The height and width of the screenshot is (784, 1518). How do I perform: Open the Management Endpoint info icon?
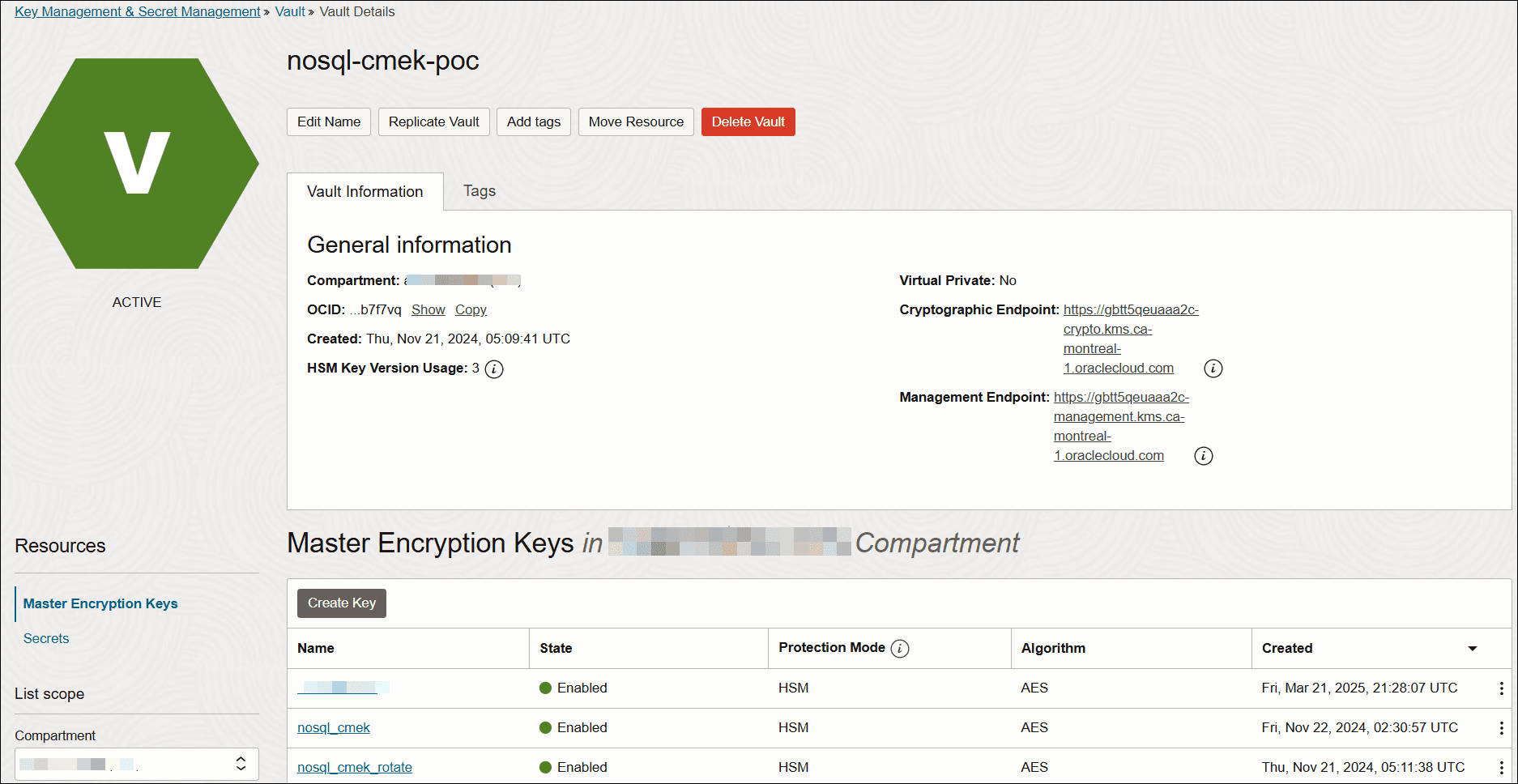tap(1204, 456)
